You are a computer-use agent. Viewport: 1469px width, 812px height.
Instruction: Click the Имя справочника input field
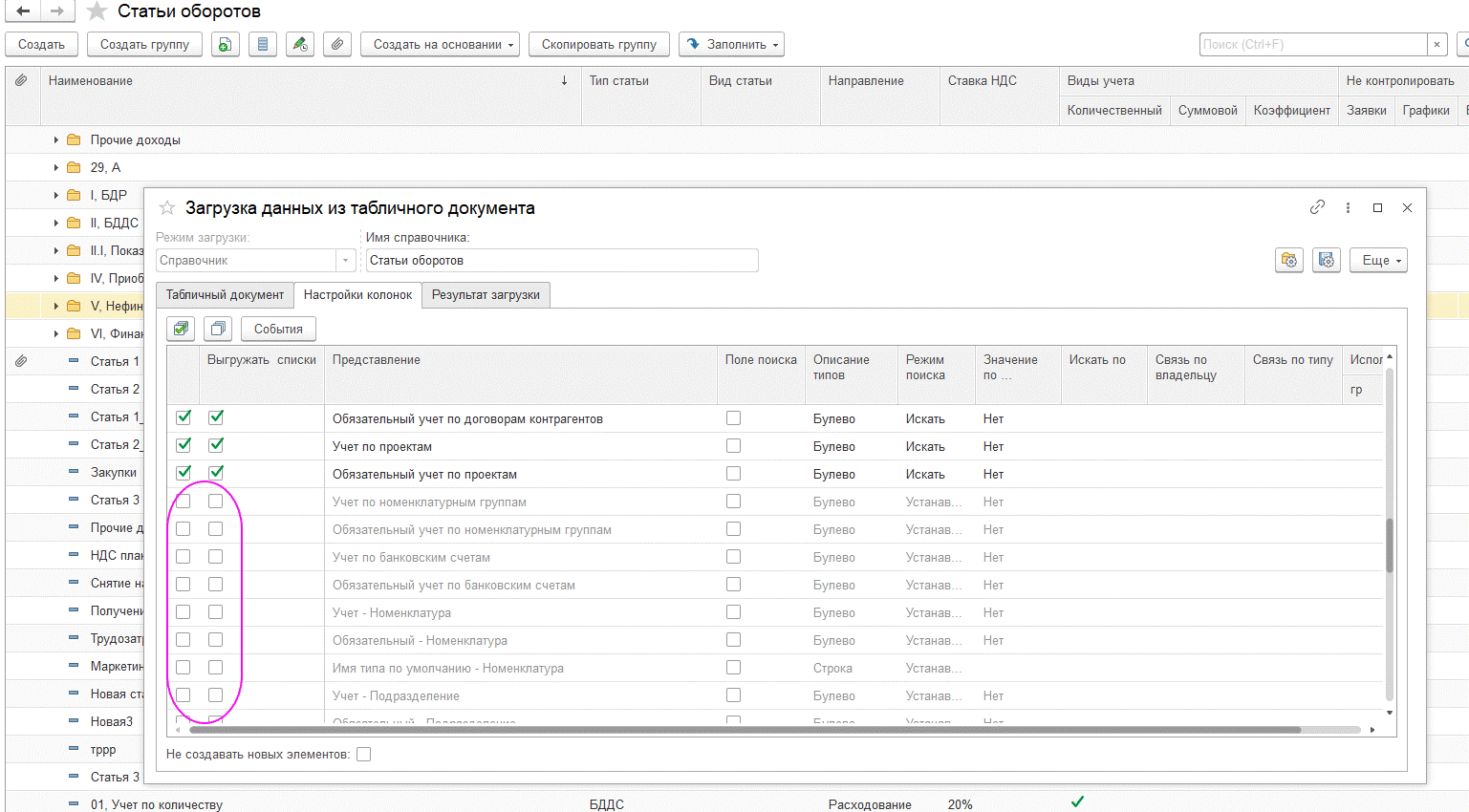(562, 260)
